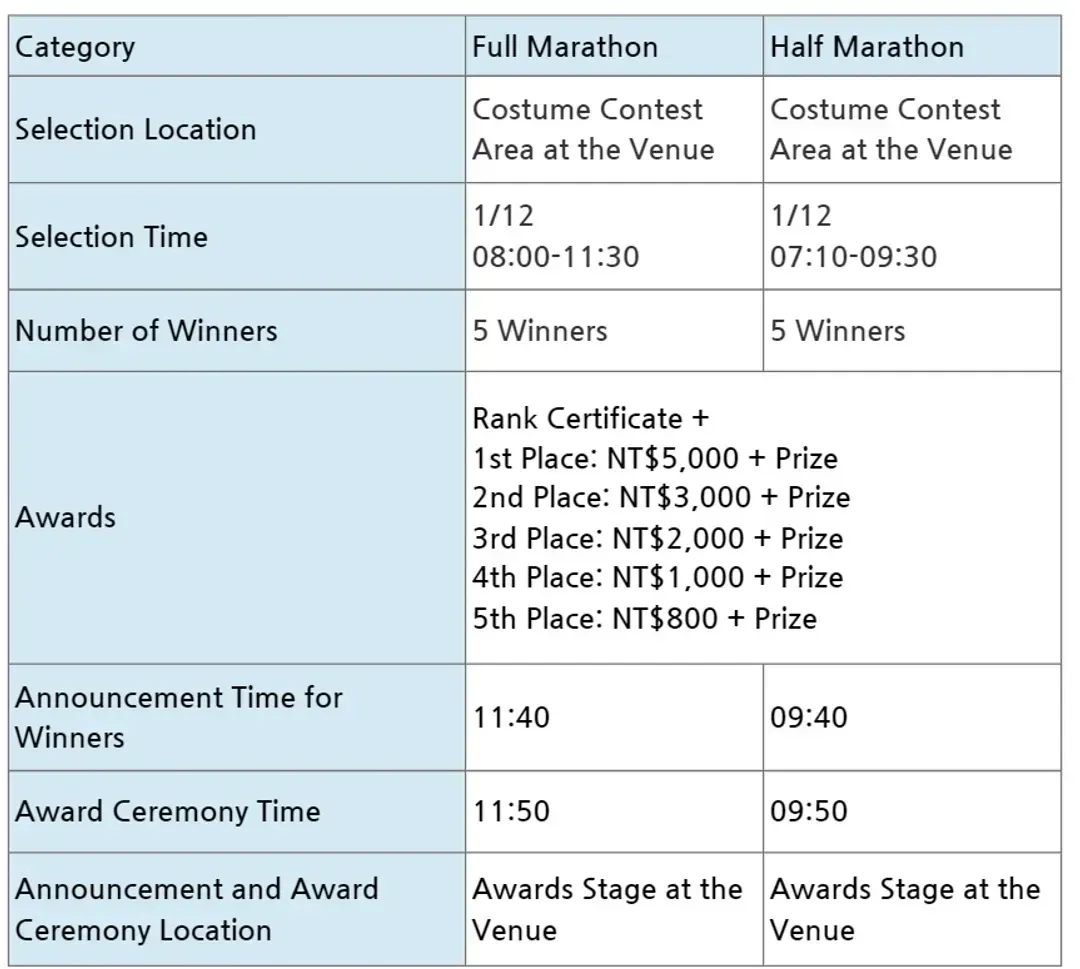
Task: Click the "Category" header cell
Action: 75,47
